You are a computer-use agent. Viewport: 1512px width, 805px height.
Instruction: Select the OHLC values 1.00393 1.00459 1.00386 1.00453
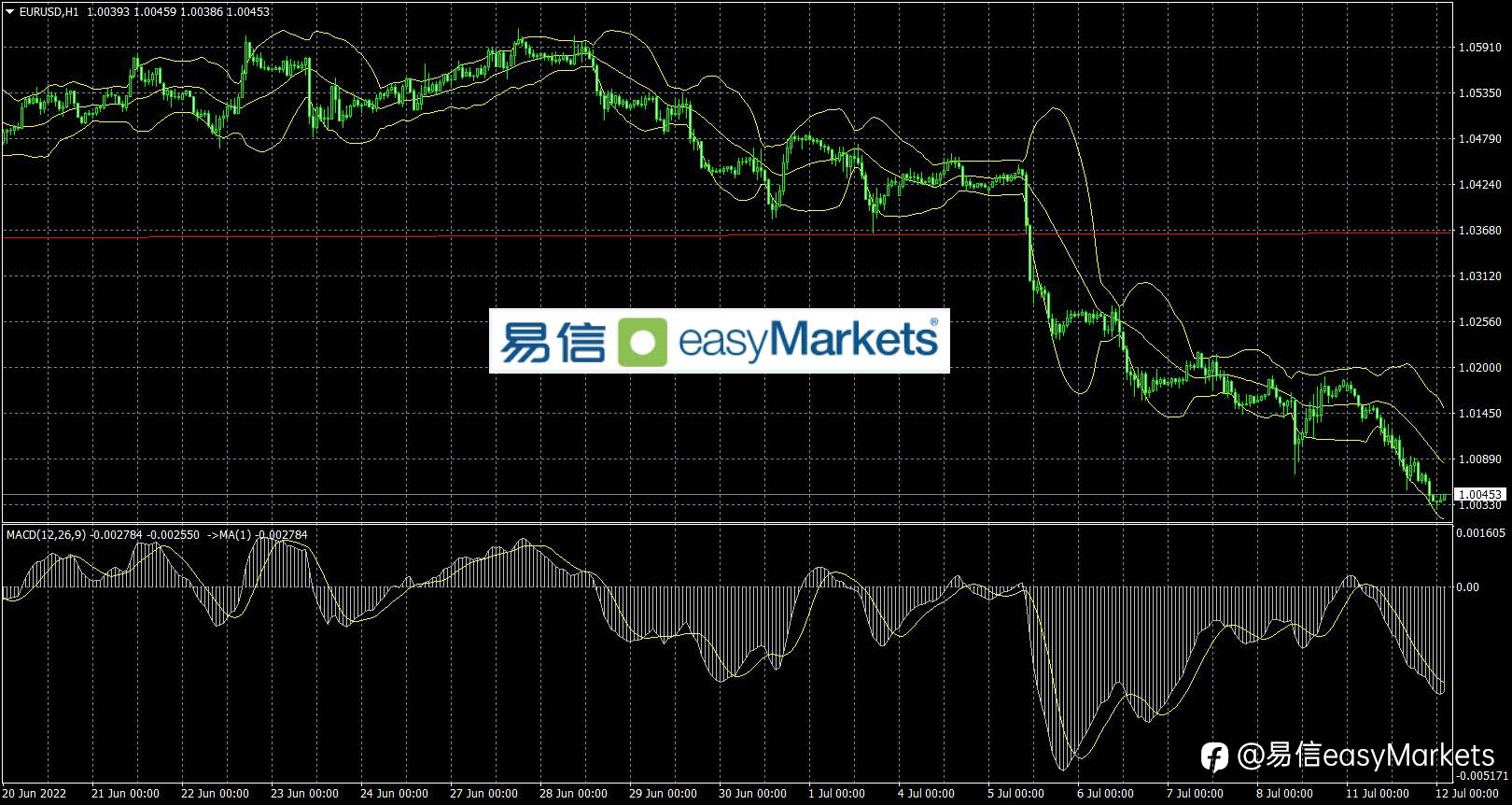coord(178,12)
